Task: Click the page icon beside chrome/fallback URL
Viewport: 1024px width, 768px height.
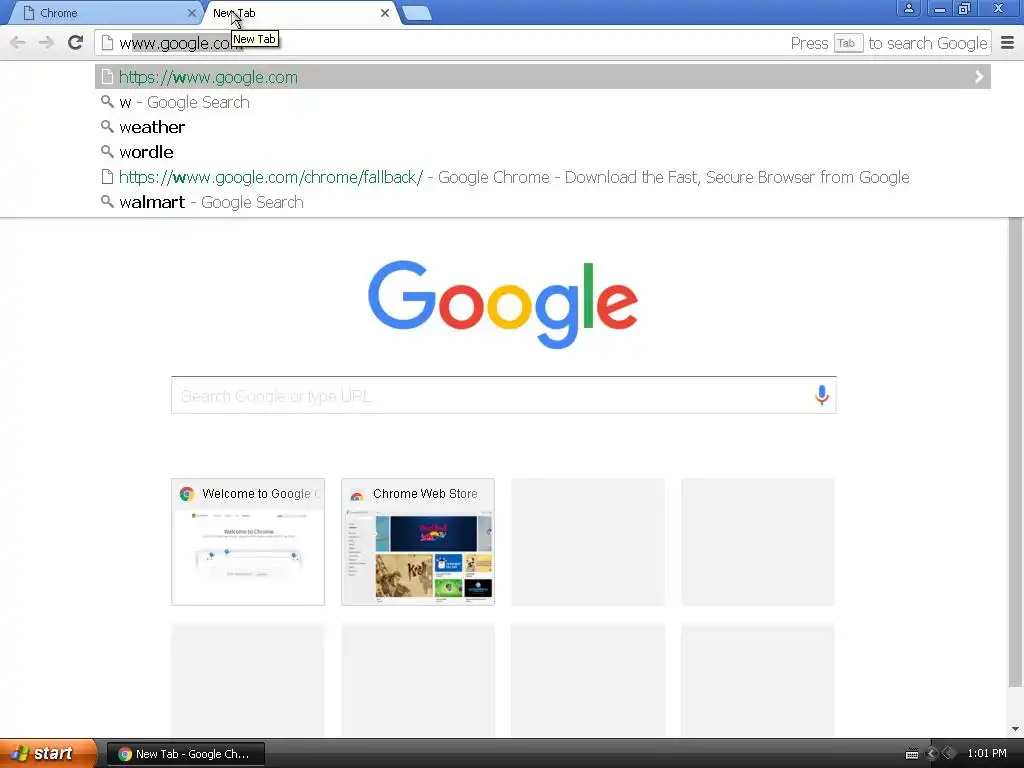Action: point(107,176)
